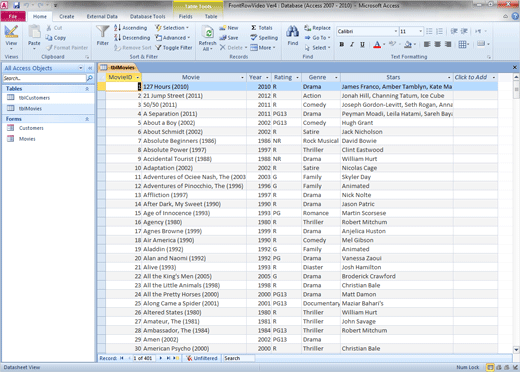Go to first record button
520x372 pixels.
(x=121, y=358)
